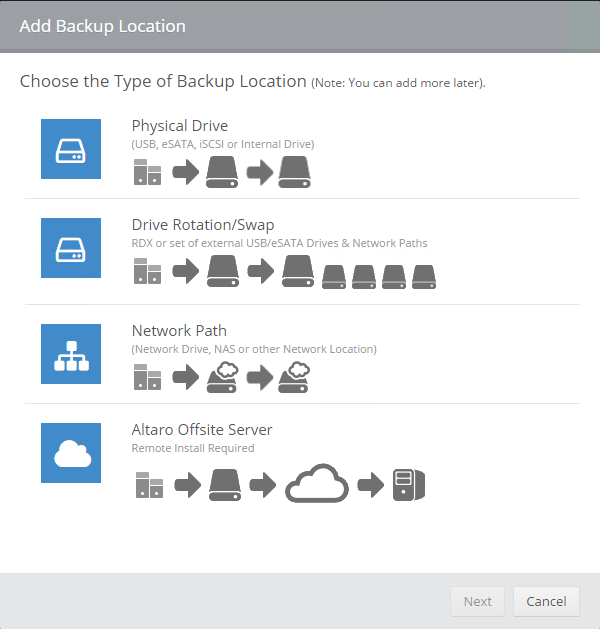Choose the Physical Drive option title
The width and height of the screenshot is (600, 629).
click(180, 126)
